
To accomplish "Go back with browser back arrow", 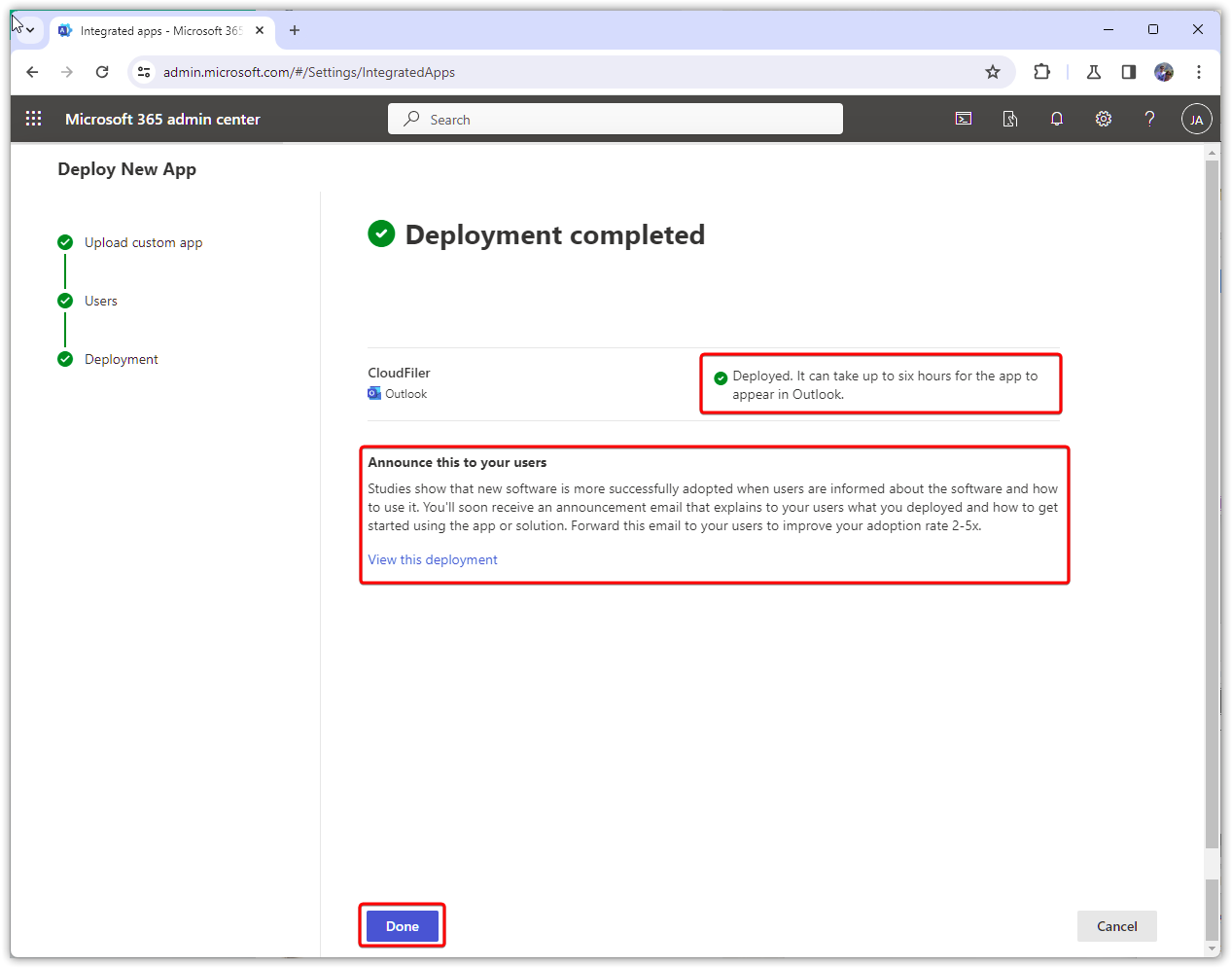I will tap(32, 72).
